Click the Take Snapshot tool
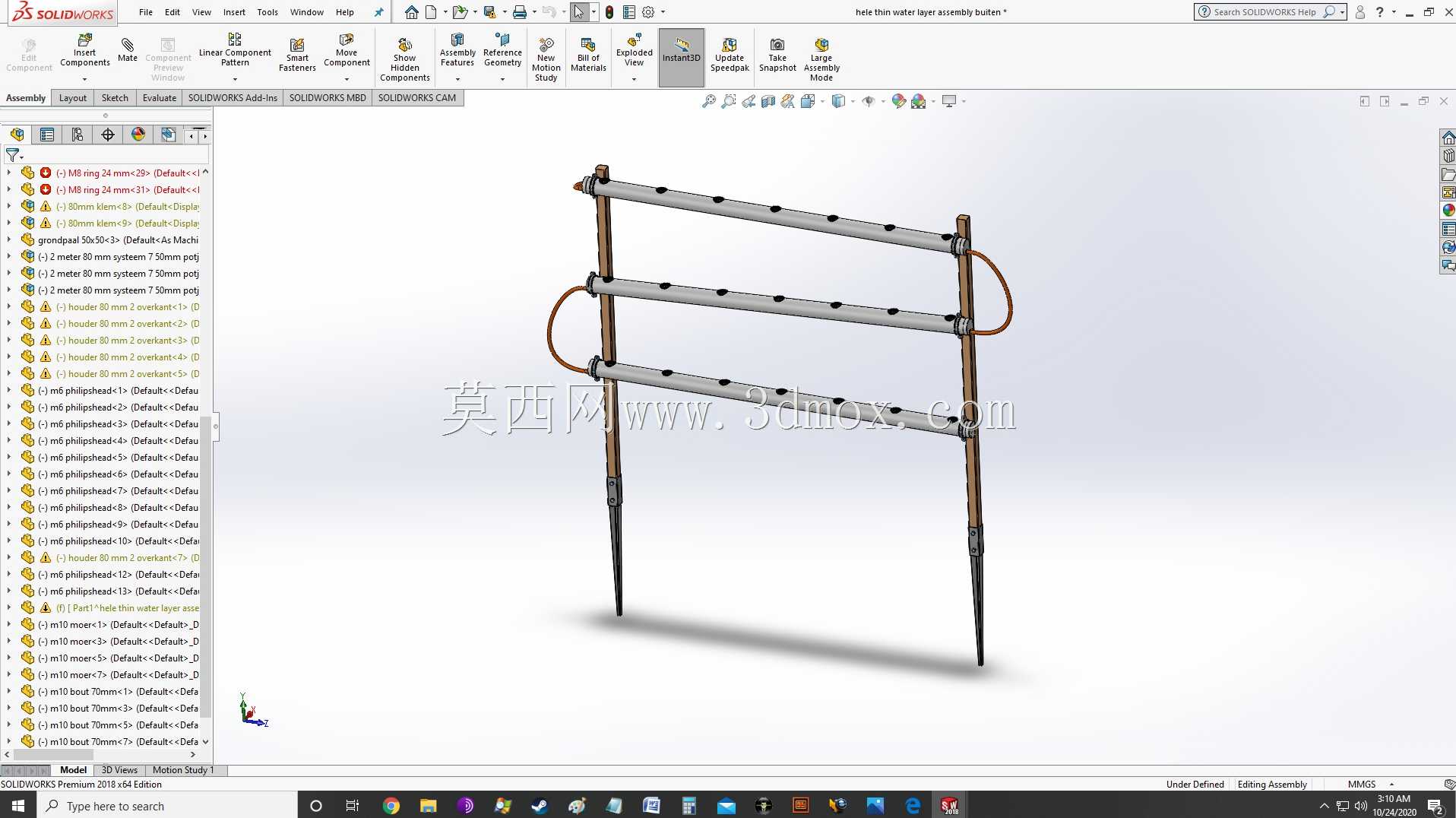The image size is (1456, 818). 777,55
